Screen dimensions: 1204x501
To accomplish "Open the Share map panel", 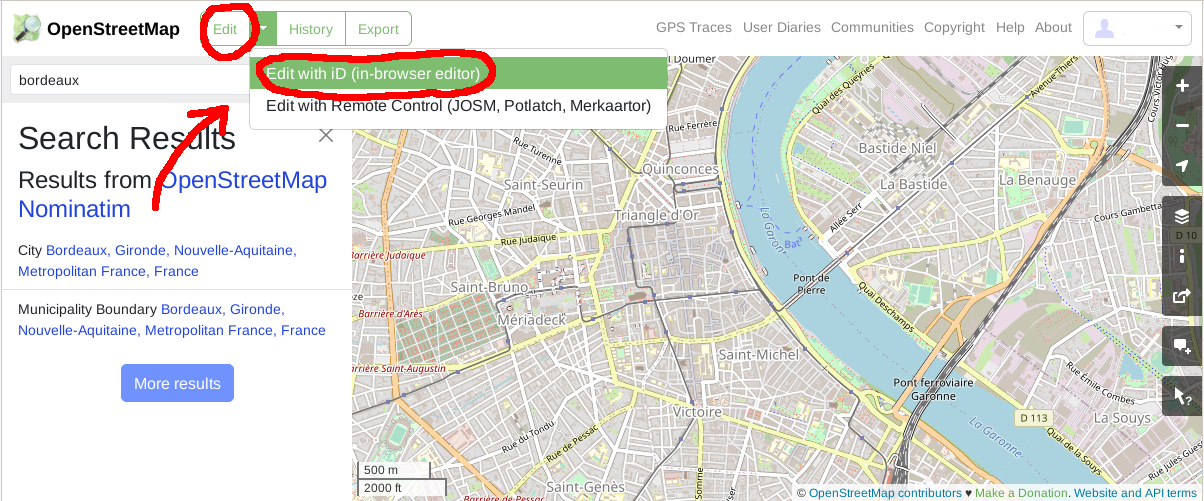I will pyautogui.click(x=1183, y=296).
